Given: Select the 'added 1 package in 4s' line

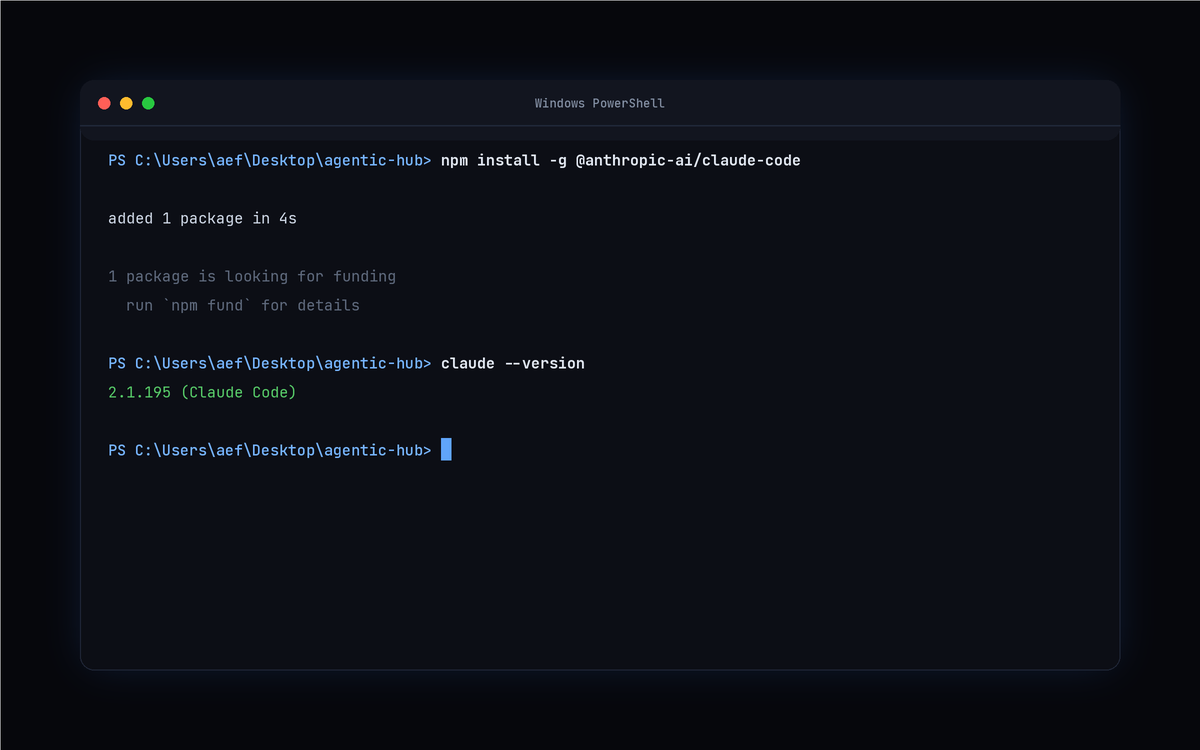Looking at the screenshot, I should [x=202, y=218].
